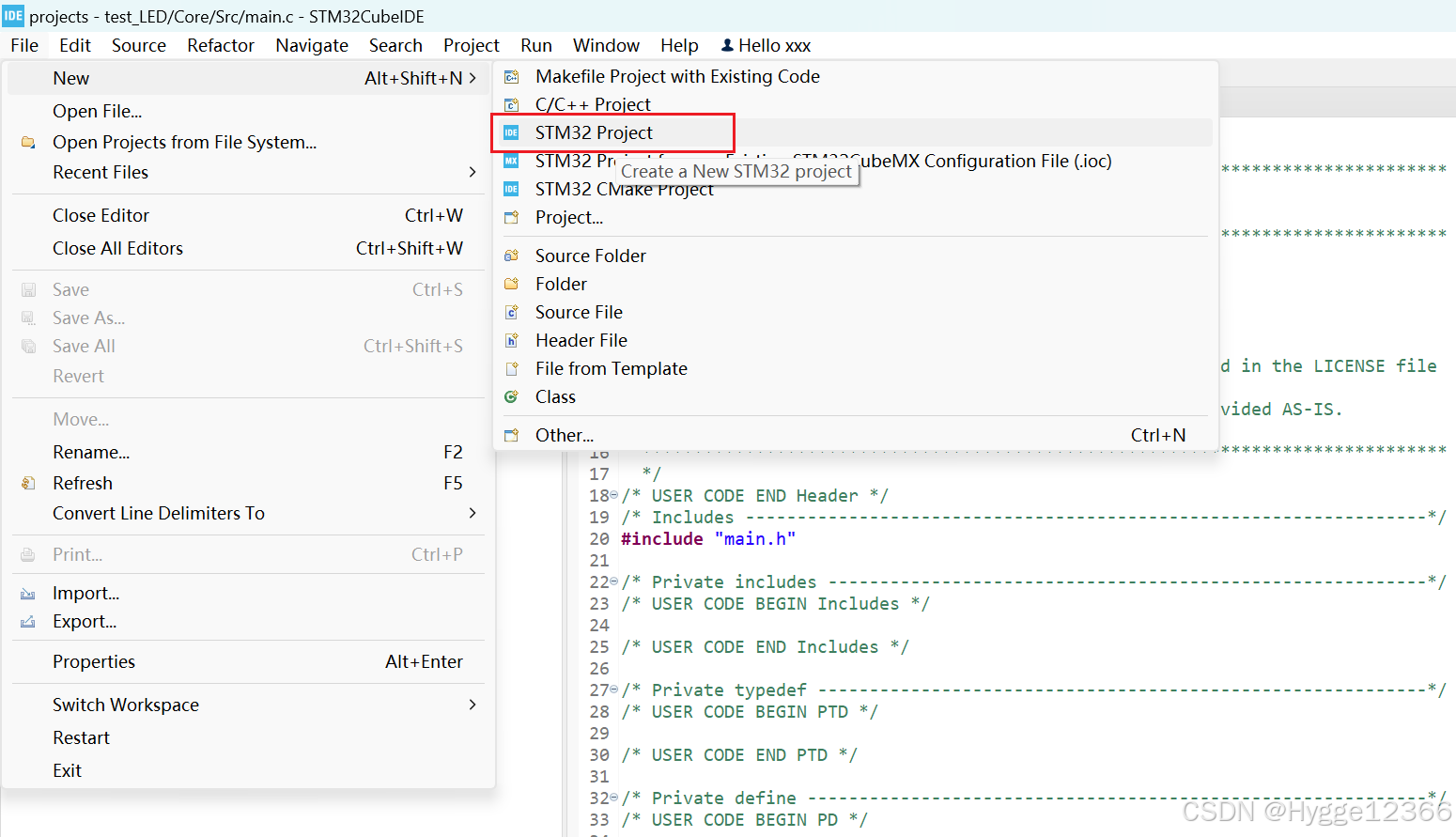Click the Open Projects from File System icon
Viewport: 1456px width, 837px height.
[28, 142]
